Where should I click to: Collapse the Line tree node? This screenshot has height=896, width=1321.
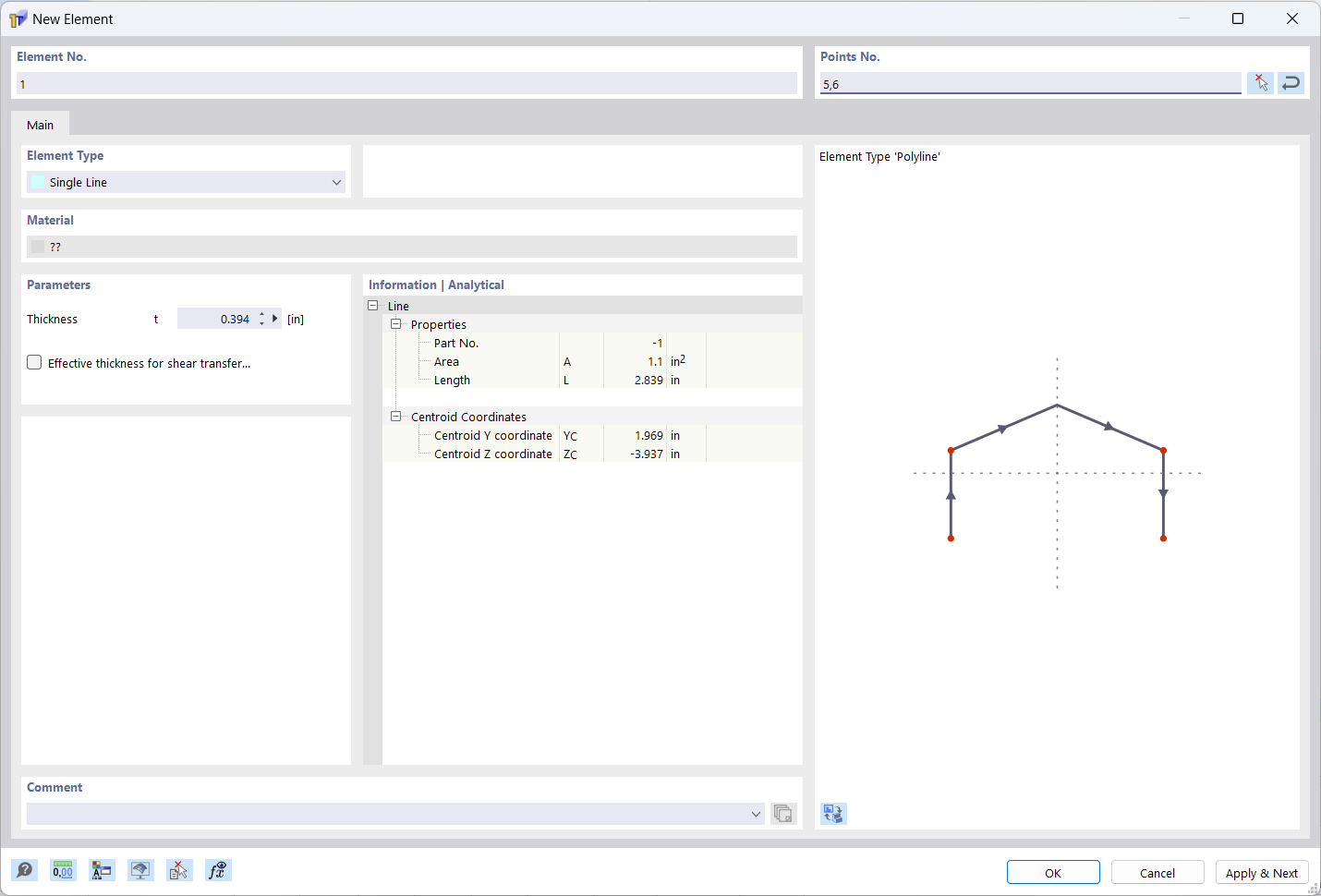[x=373, y=306]
